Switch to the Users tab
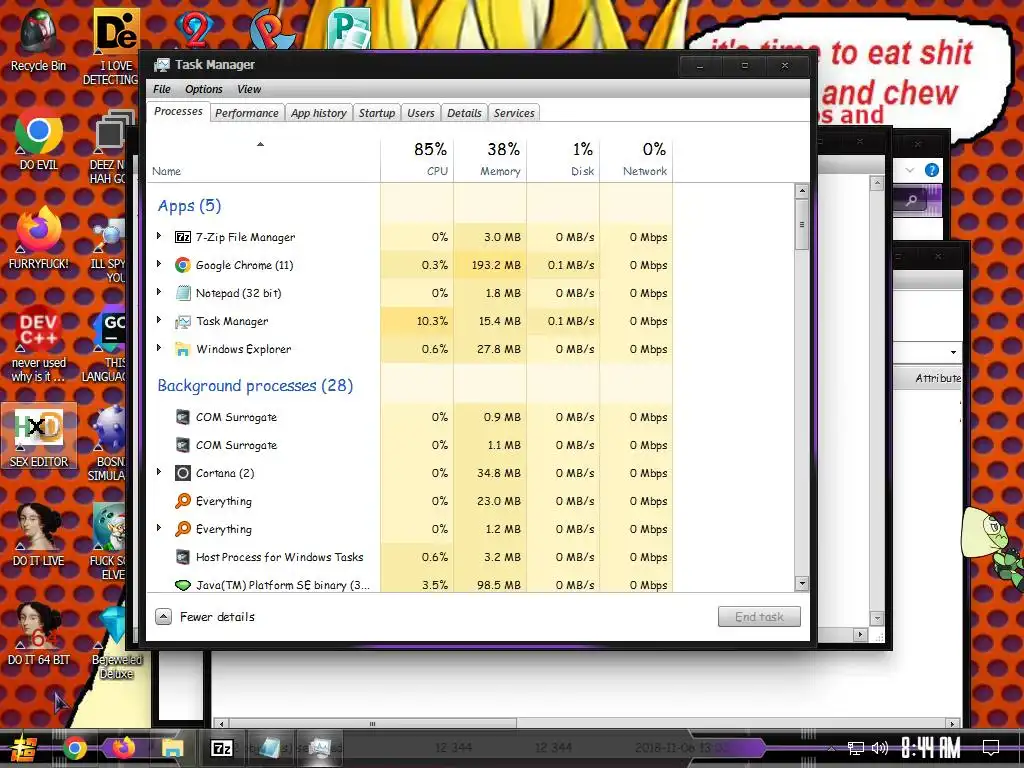 [x=421, y=113]
